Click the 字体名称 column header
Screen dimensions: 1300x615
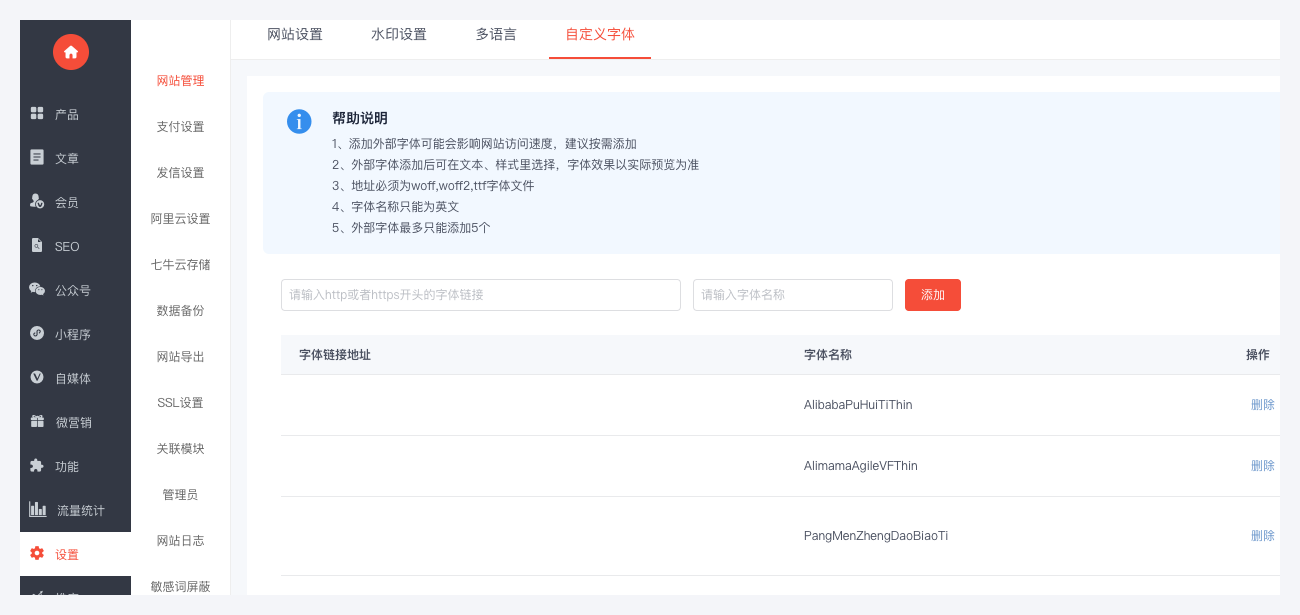click(x=828, y=355)
